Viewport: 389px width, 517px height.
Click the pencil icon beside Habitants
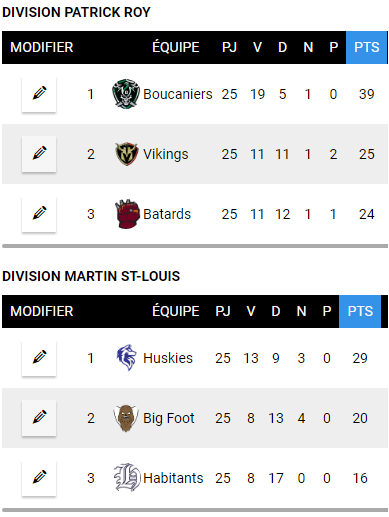coord(39,478)
